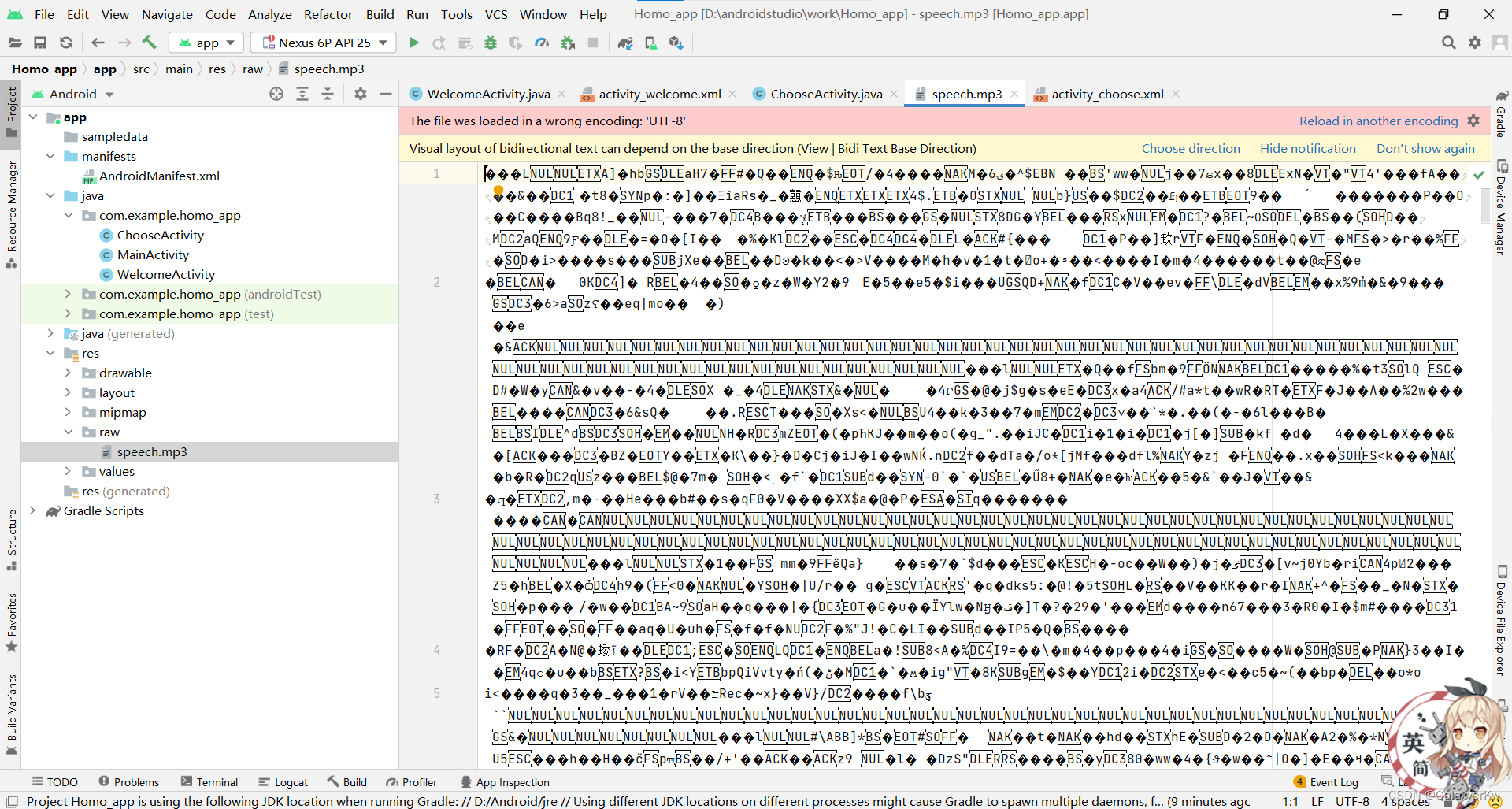
Task: Expand the Gradle Scripts node
Action: coord(33,510)
